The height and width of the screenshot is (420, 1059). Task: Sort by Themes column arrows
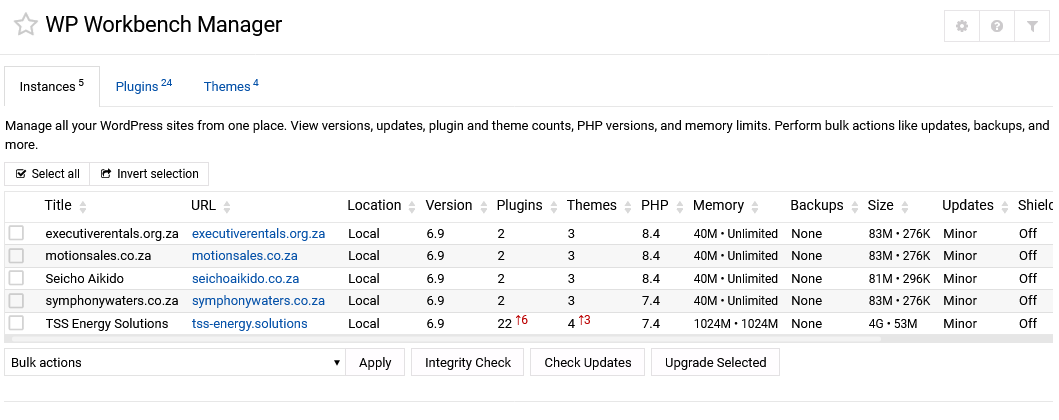coord(627,206)
